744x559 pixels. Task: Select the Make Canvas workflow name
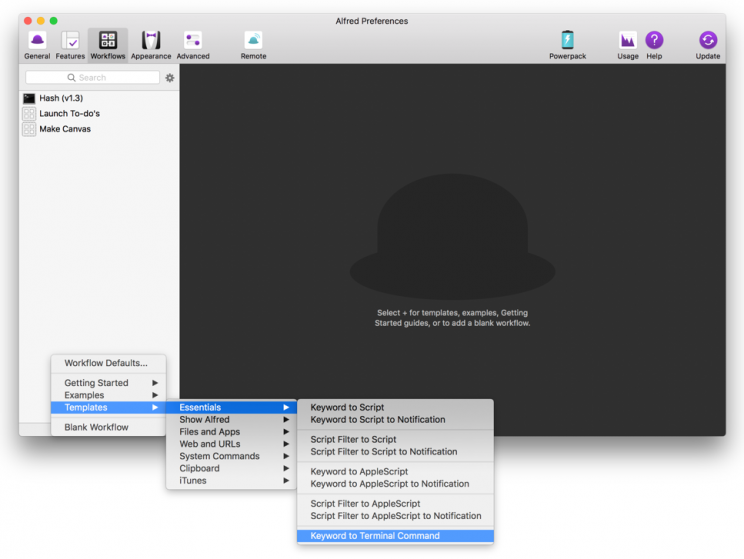tap(65, 129)
